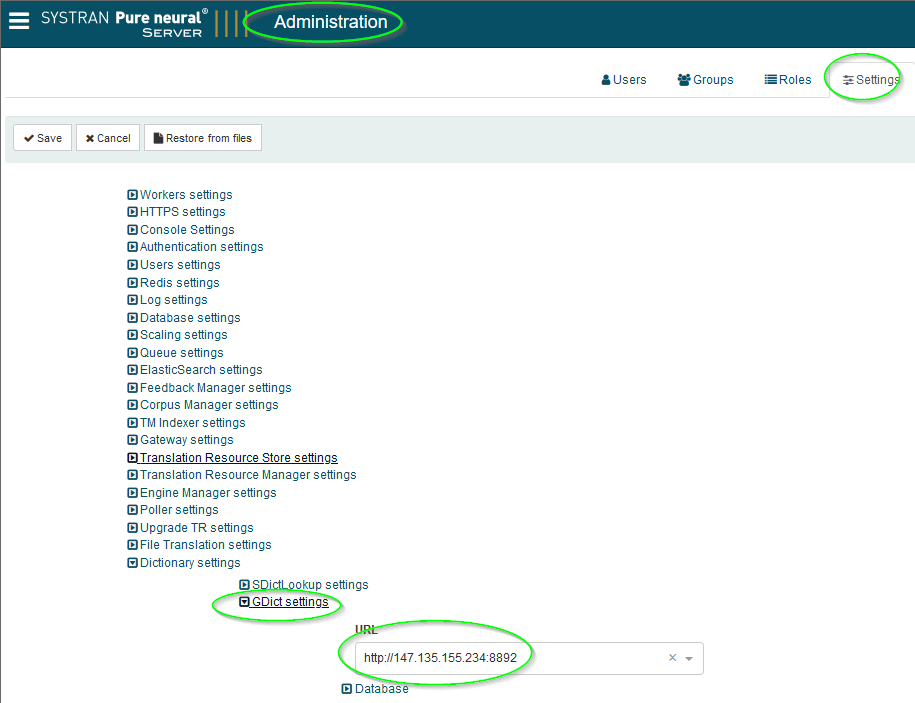This screenshot has width=915, height=703.
Task: Open File Translation settings section
Action: [x=206, y=545]
